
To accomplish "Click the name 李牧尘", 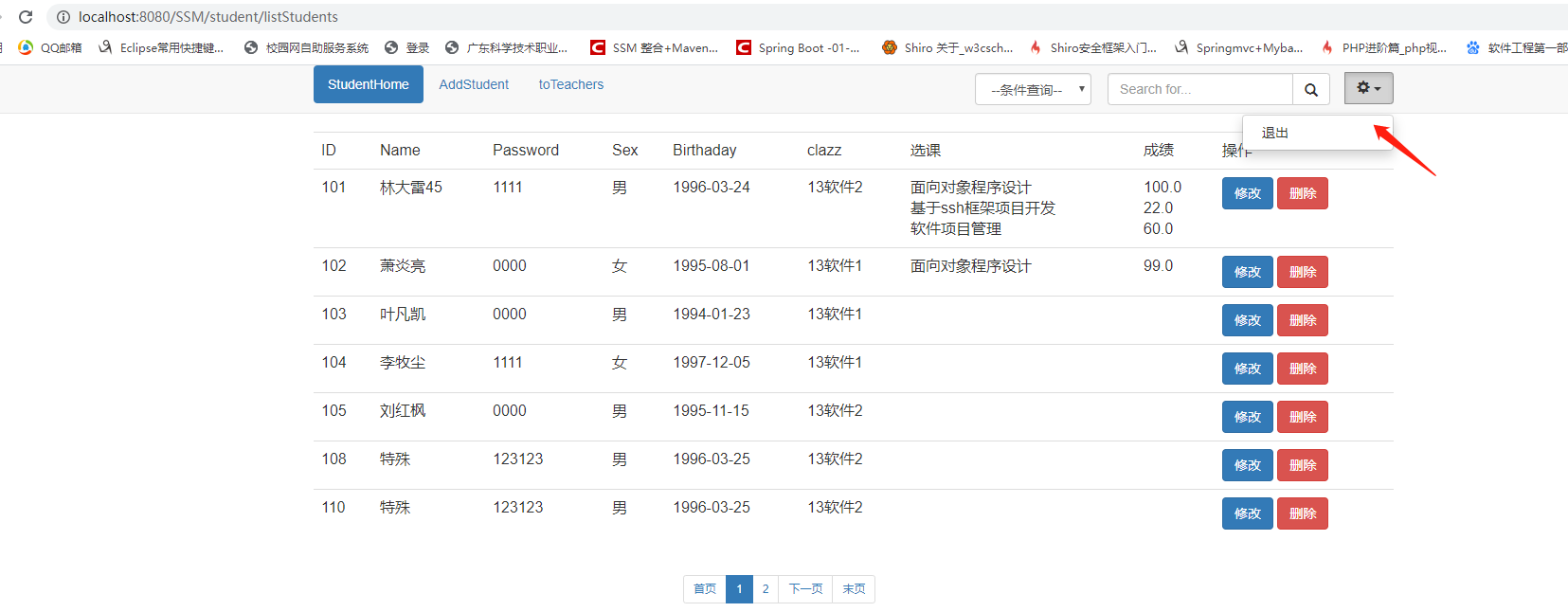I will [403, 363].
